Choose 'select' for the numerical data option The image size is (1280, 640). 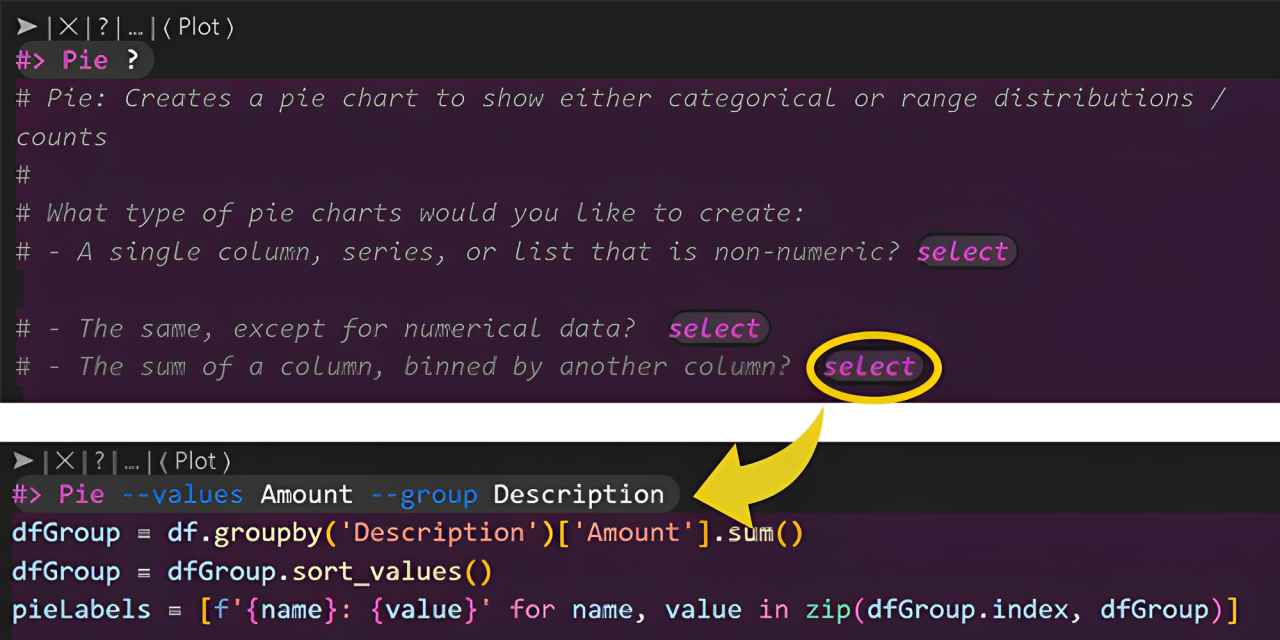[714, 328]
